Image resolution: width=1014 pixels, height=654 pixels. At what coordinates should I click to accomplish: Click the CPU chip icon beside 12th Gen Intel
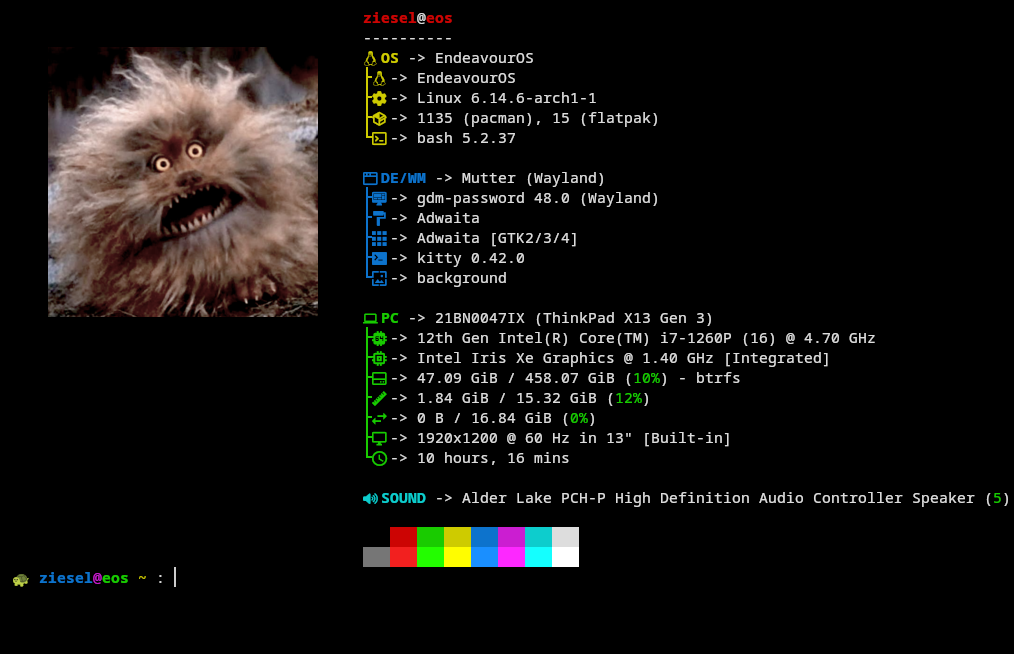point(379,338)
